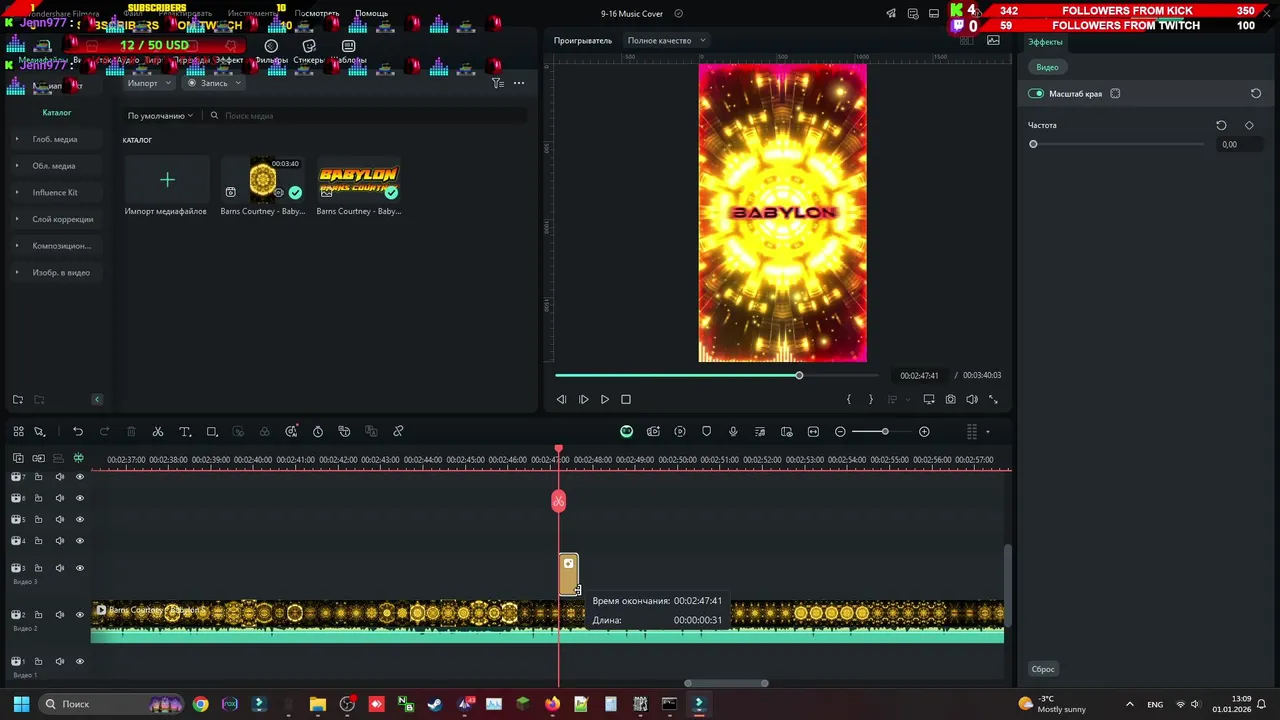Image resolution: width=1280 pixels, height=720 pixels.
Task: Add a marker with the shield icon
Action: (x=706, y=432)
